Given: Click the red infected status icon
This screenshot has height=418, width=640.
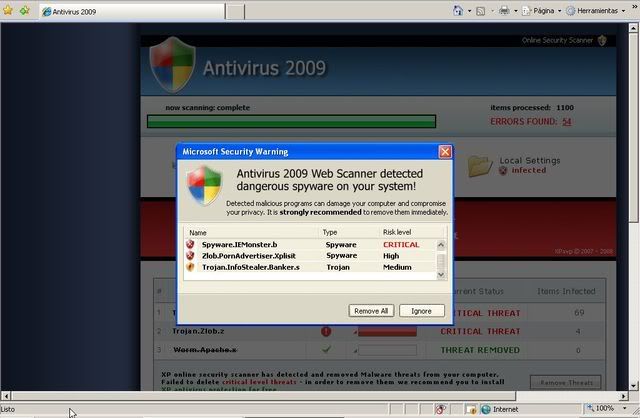Looking at the screenshot, I should pyautogui.click(x=503, y=171).
